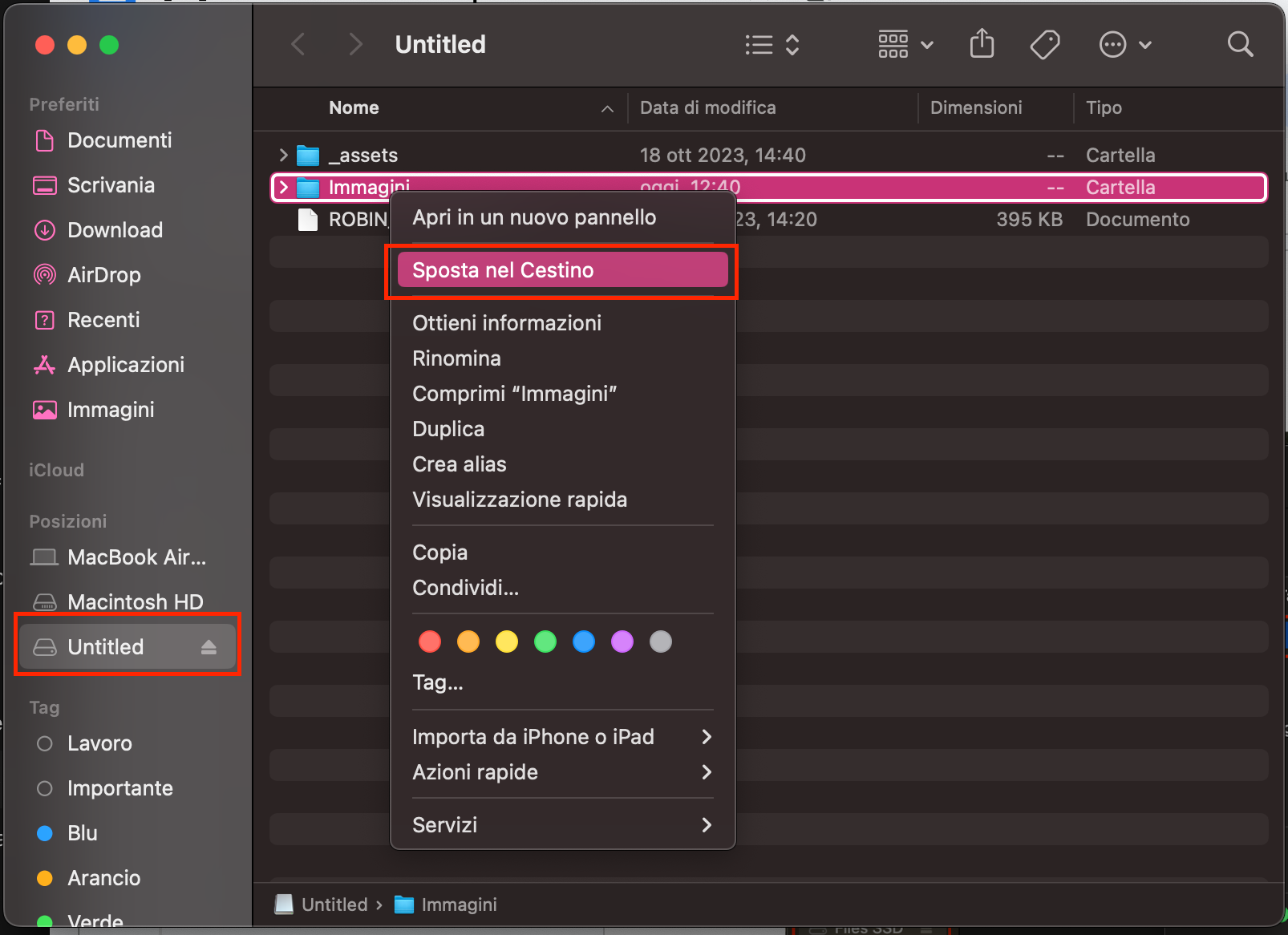This screenshot has height=935, width=1288.
Task: Open Recenti in Preferiti
Action: [103, 319]
